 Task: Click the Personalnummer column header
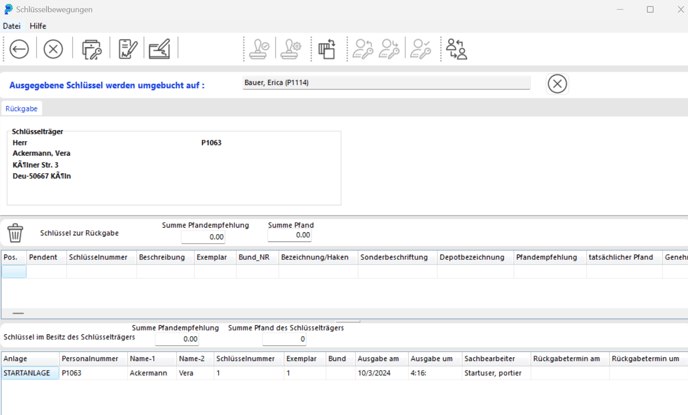(93, 359)
